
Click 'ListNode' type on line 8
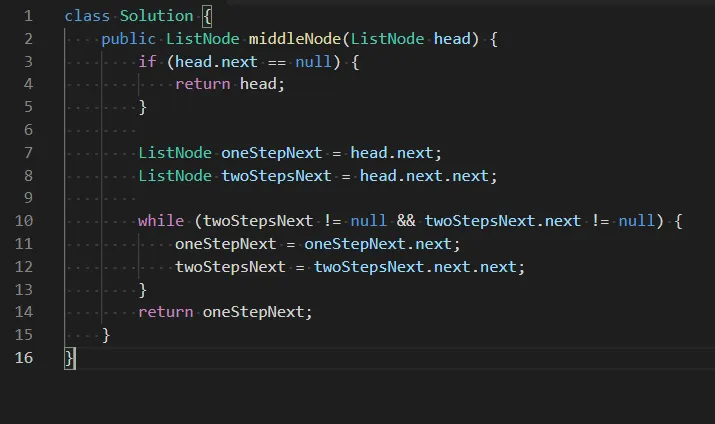[x=175, y=176]
